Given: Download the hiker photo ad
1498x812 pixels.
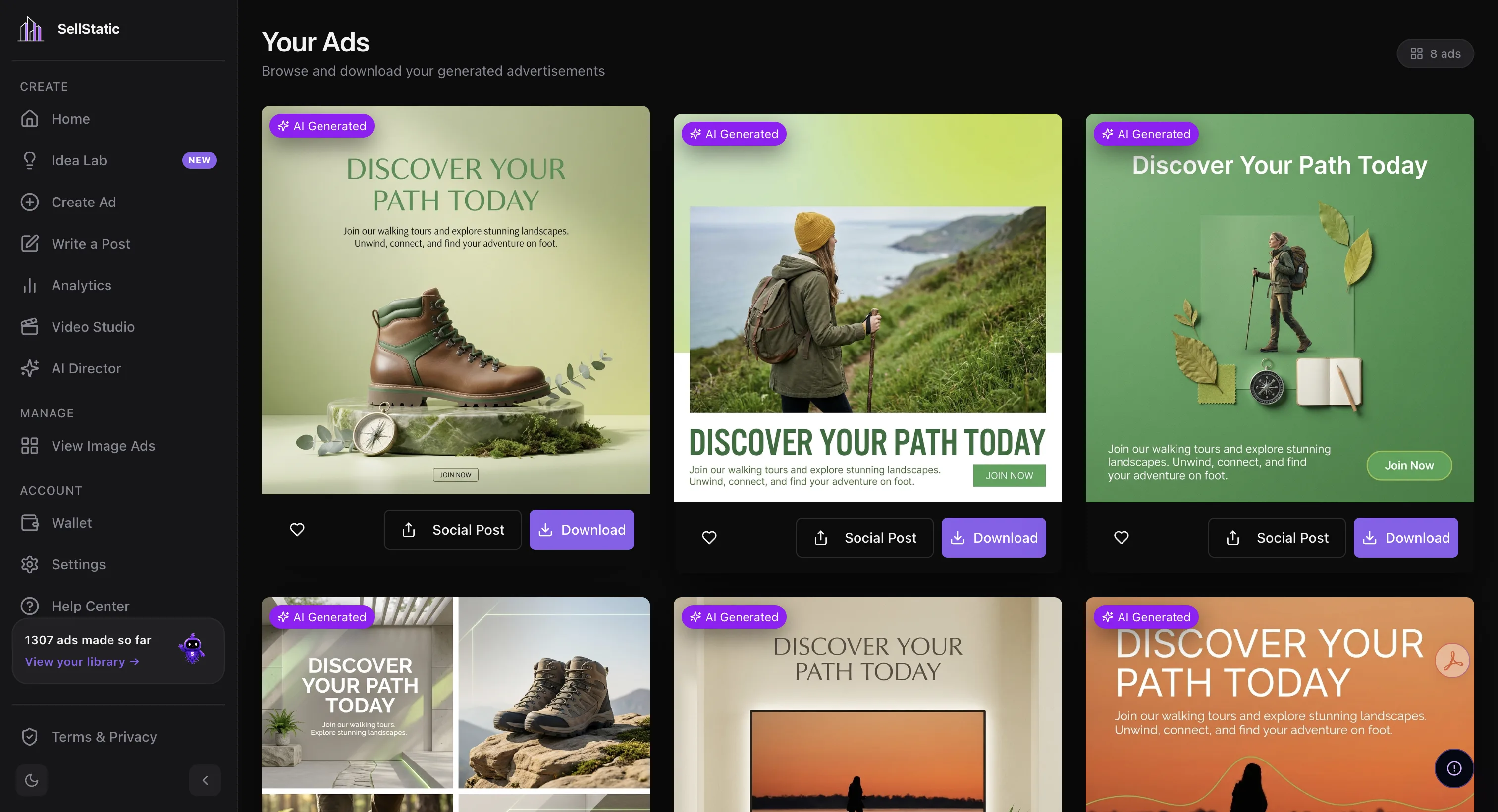Looking at the screenshot, I should (994, 538).
